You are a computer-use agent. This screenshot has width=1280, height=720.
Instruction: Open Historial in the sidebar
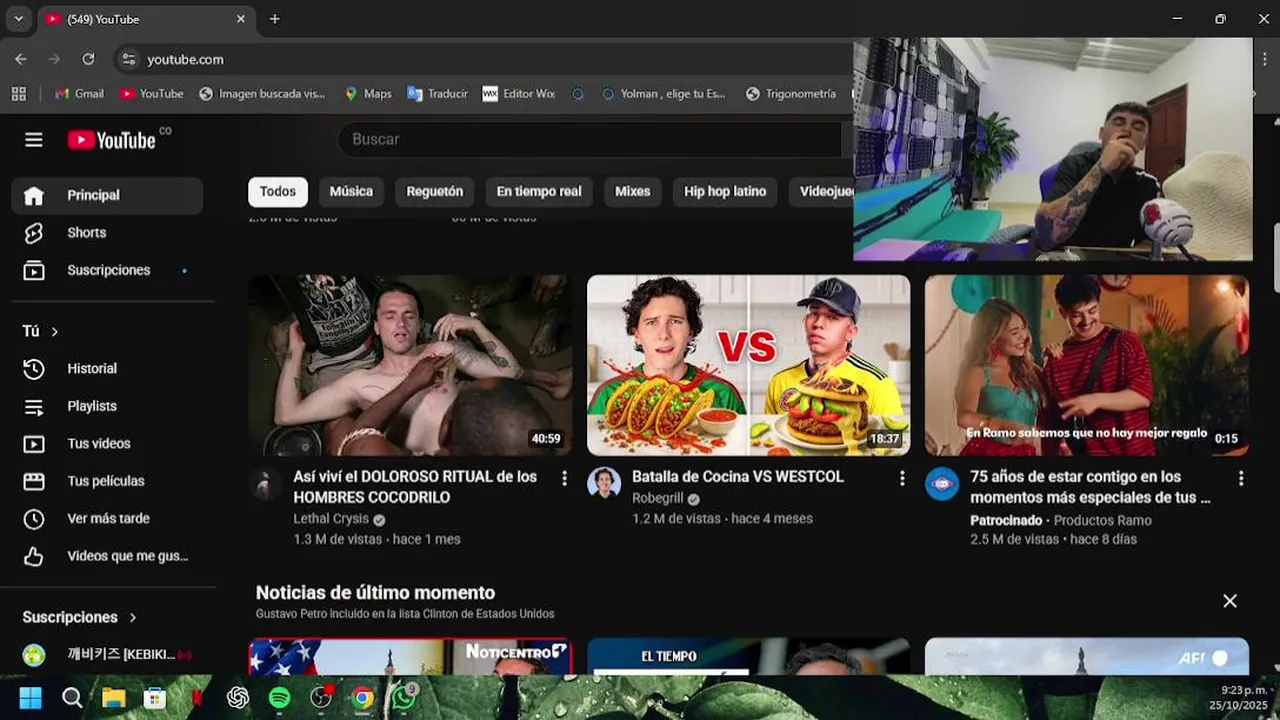pos(107,368)
